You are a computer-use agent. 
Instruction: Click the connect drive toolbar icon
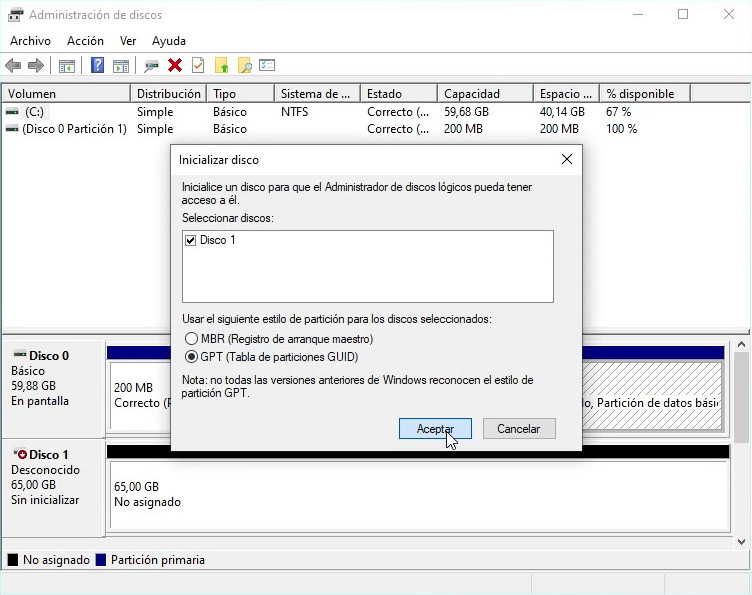tap(151, 66)
